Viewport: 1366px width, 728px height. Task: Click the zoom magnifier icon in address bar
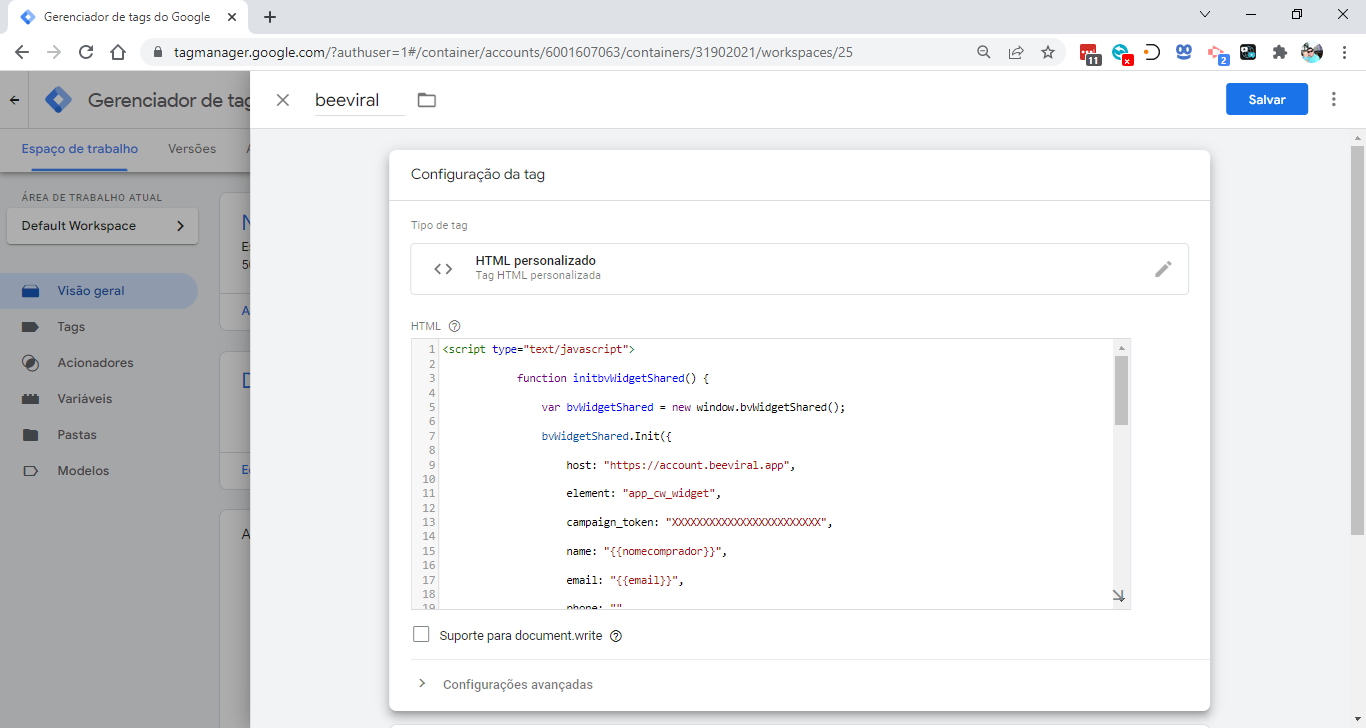(983, 52)
